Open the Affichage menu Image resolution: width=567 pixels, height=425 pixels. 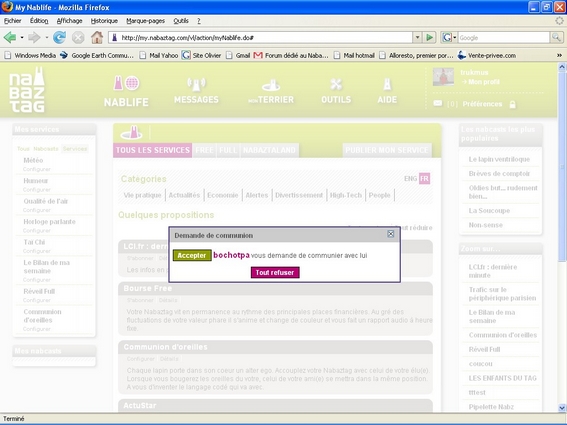[x=69, y=21]
